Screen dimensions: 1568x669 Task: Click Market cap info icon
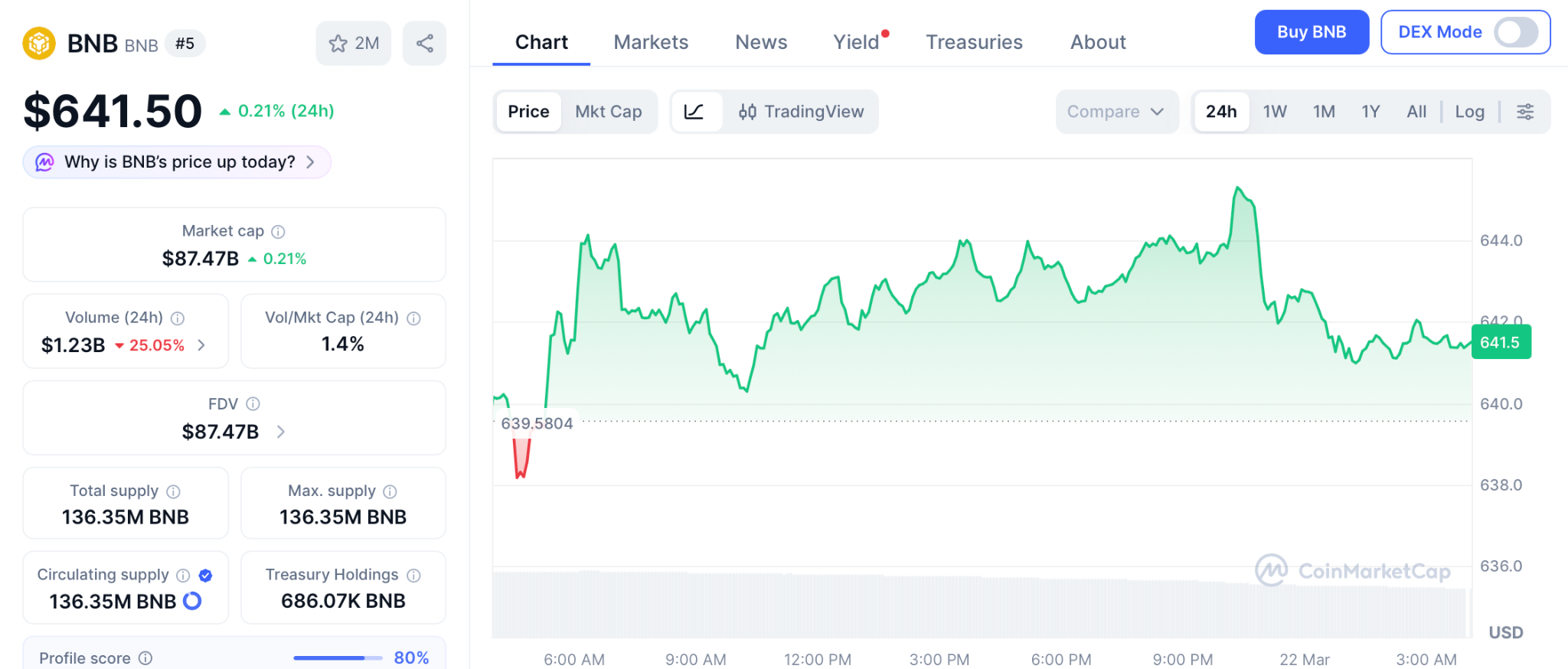coord(279,231)
